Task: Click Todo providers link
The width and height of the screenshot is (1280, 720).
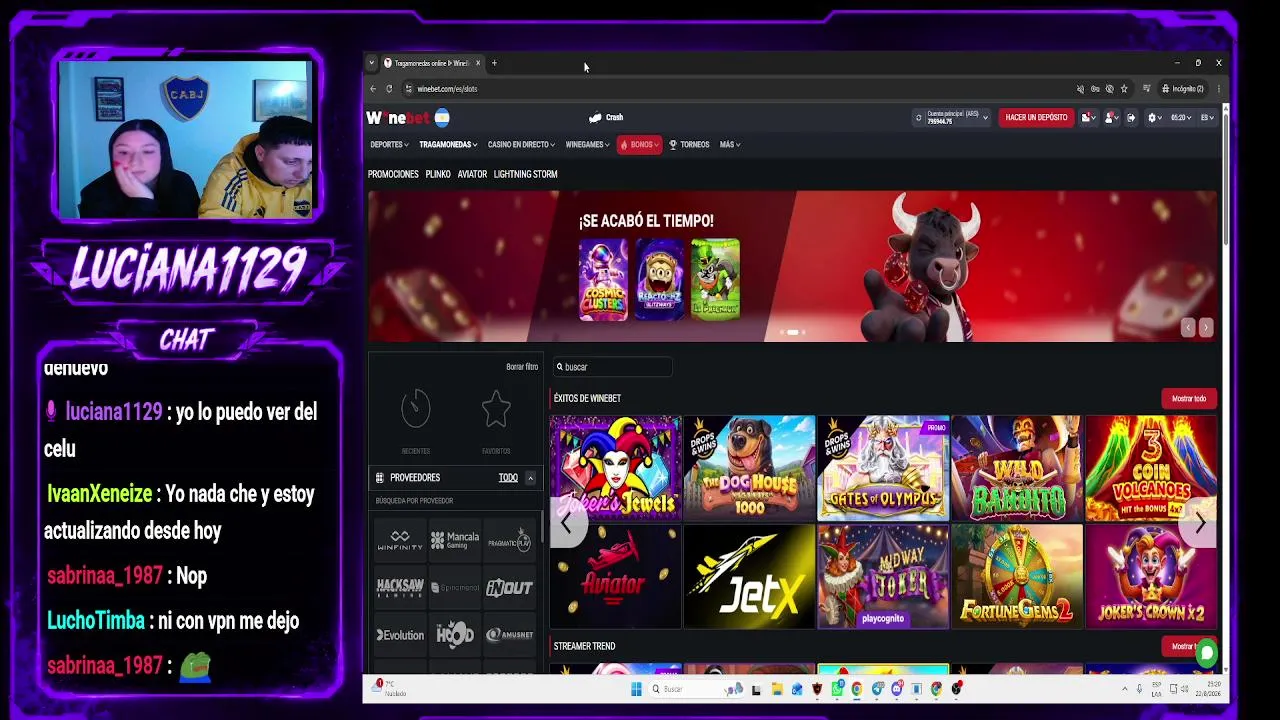Action: click(x=508, y=478)
